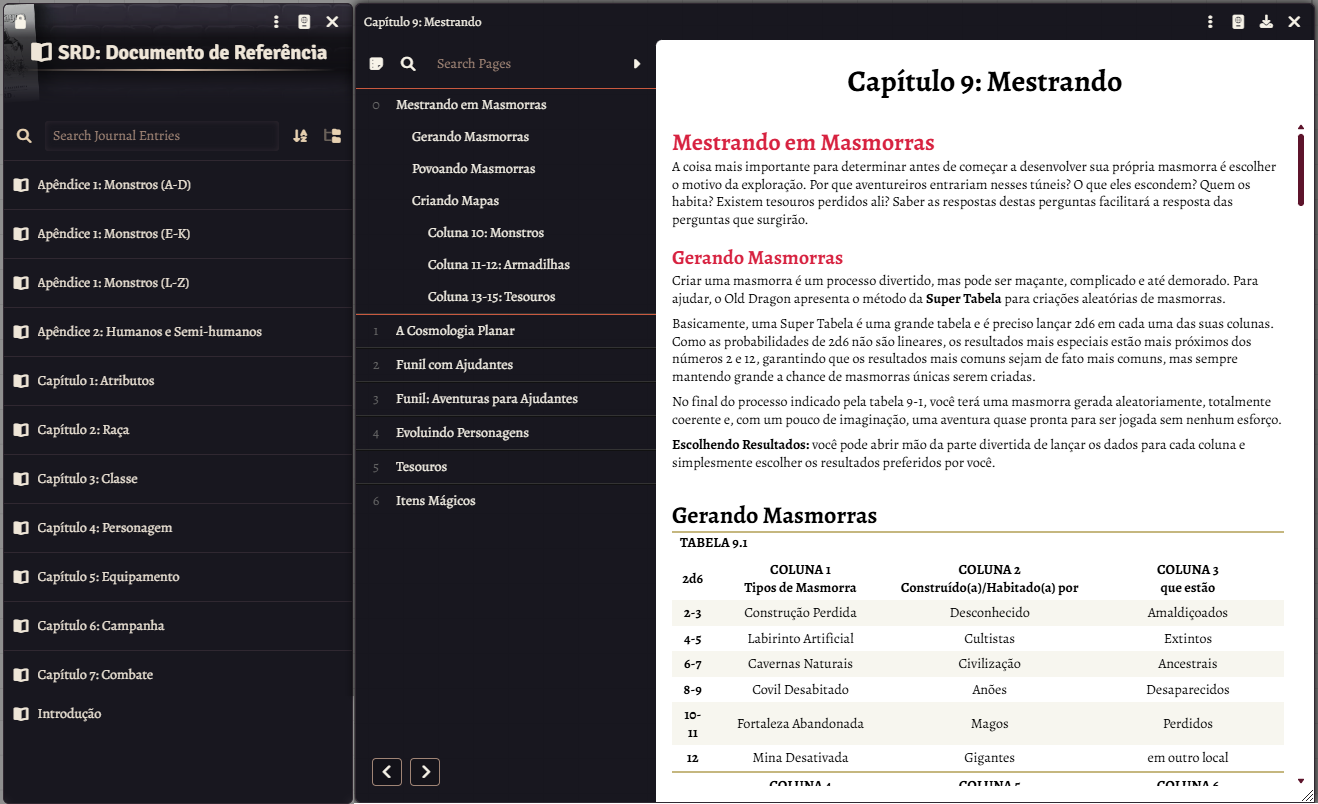Click the sheet icon in Capítulo 9 header
Screen dimensions: 1318x804
point(1238,22)
